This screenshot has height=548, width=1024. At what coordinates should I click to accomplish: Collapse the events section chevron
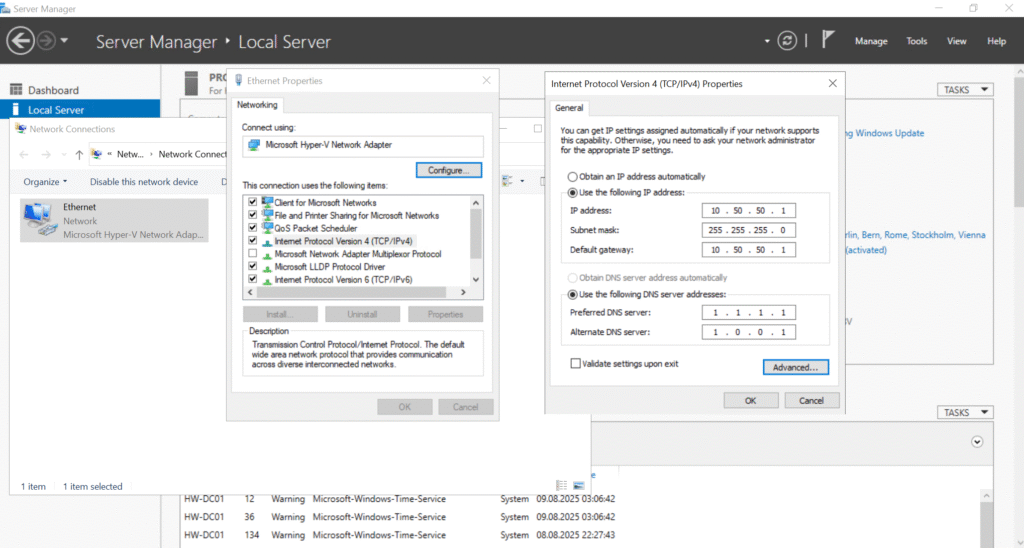coord(977,441)
